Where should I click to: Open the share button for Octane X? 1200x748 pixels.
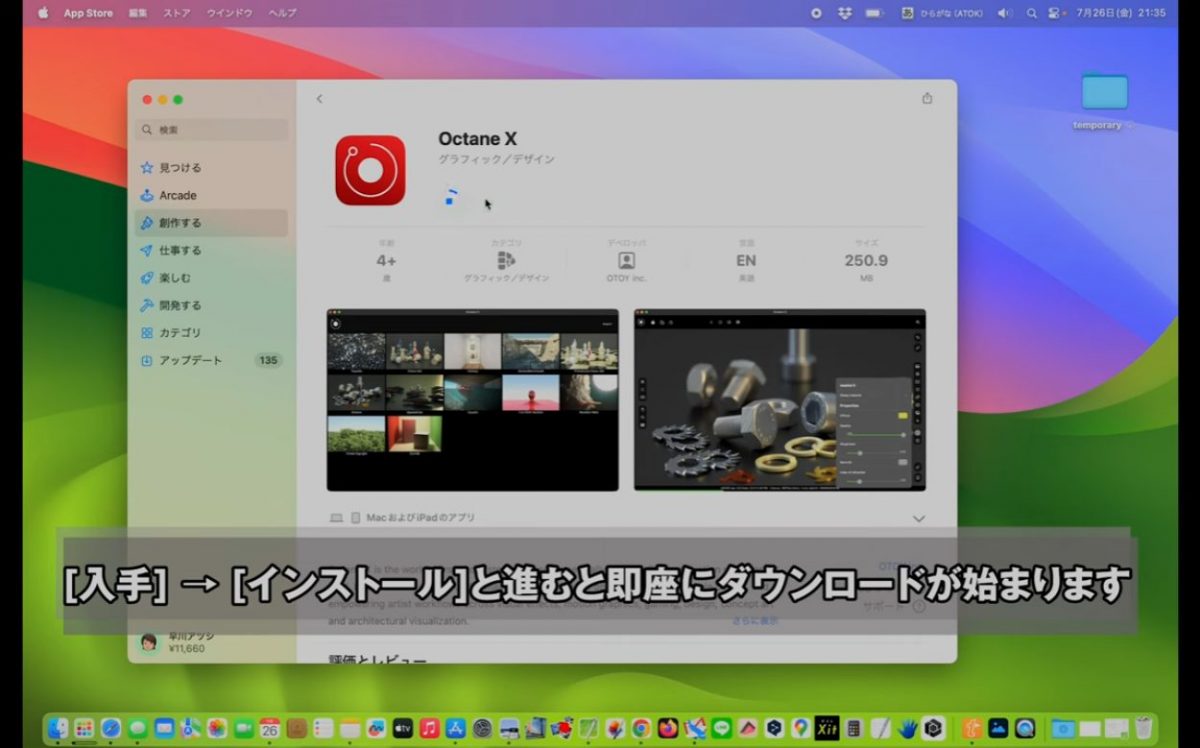[927, 98]
